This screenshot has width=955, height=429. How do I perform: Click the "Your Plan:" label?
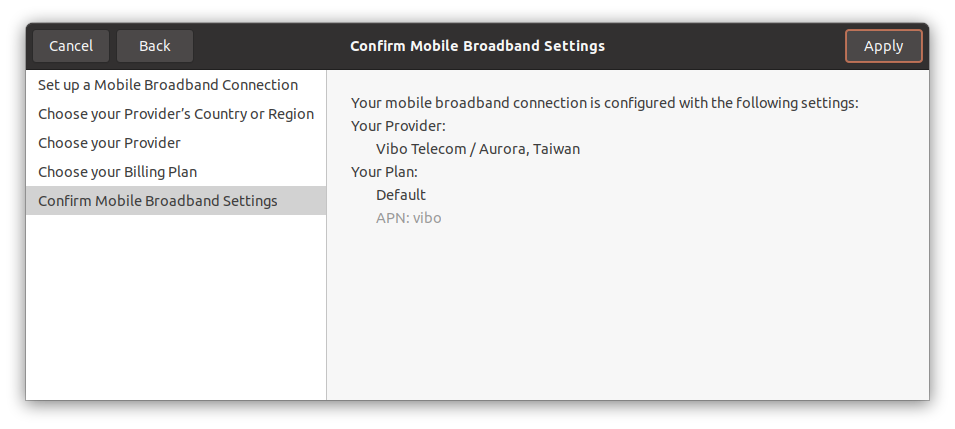(x=385, y=172)
